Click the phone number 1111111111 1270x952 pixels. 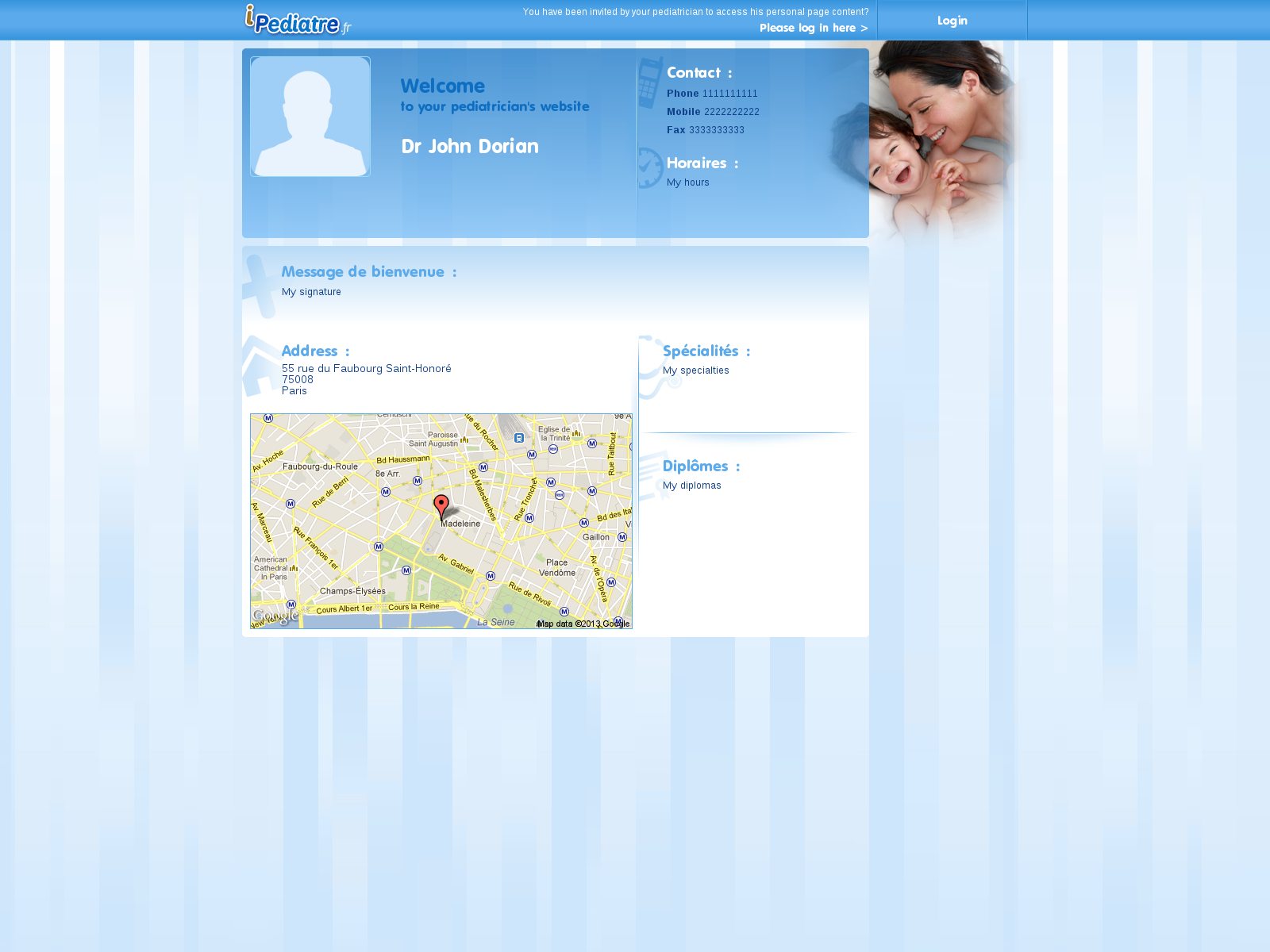tap(729, 94)
